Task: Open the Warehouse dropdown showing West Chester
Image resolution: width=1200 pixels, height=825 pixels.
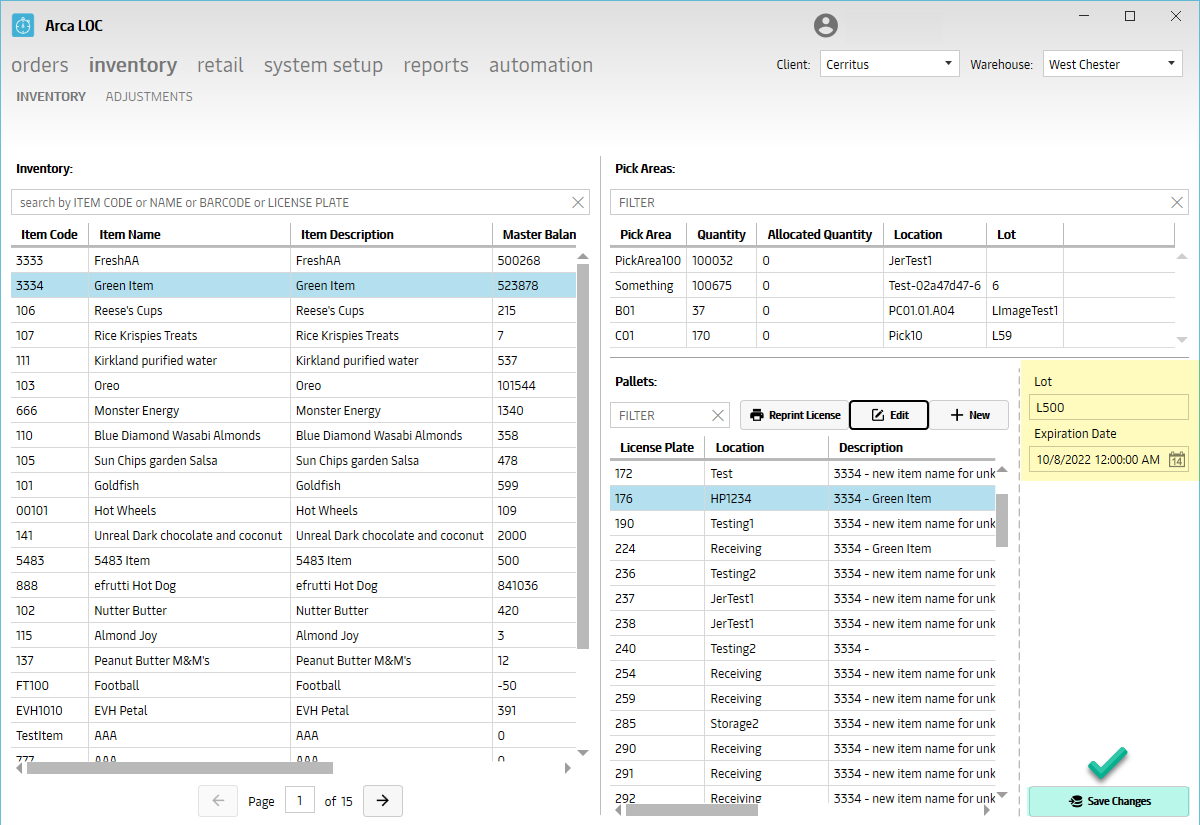Action: 1113,64
